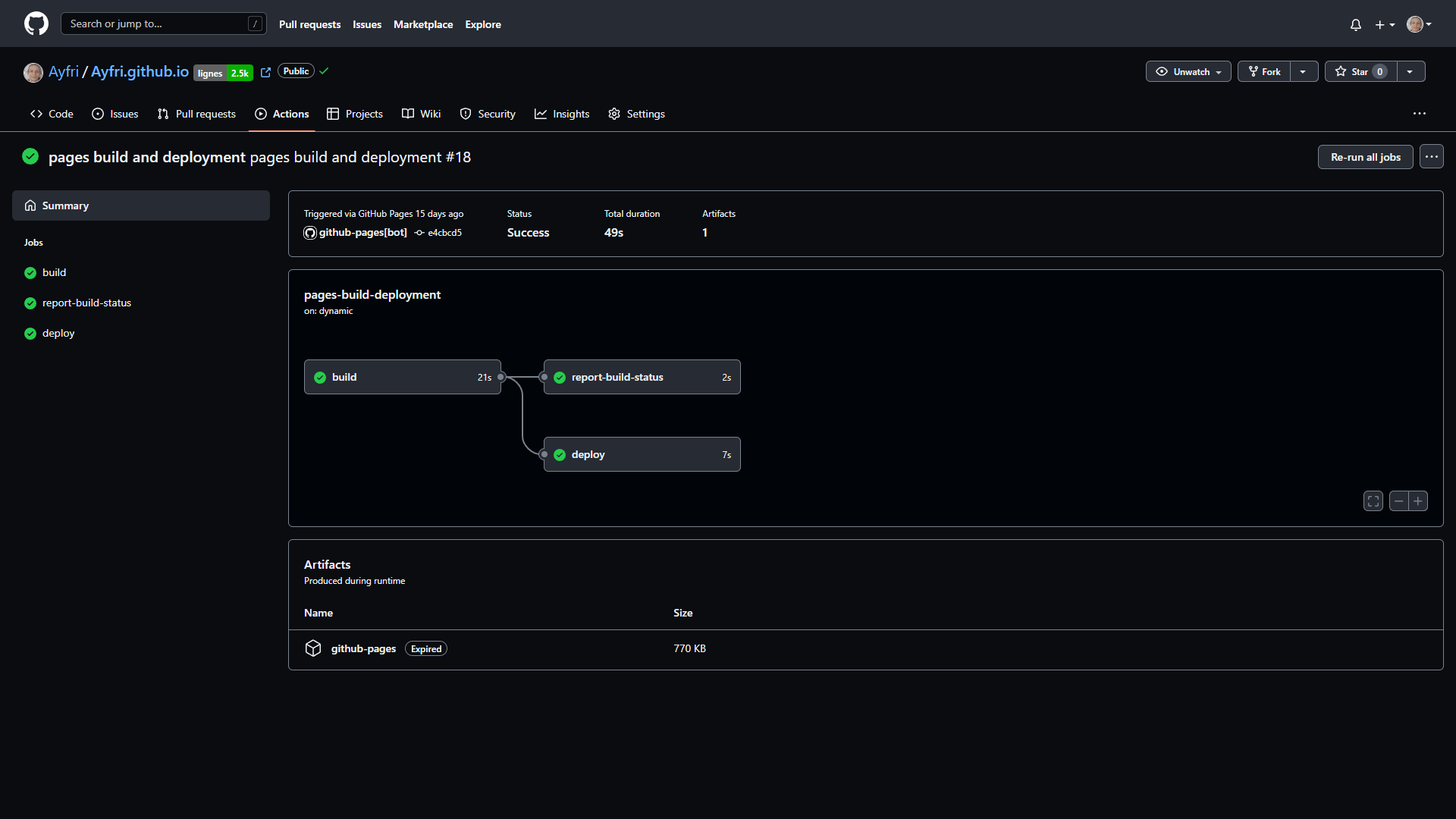Click the commit icon beside e4cbcd5
Image resolution: width=1456 pixels, height=819 pixels.
tap(419, 233)
